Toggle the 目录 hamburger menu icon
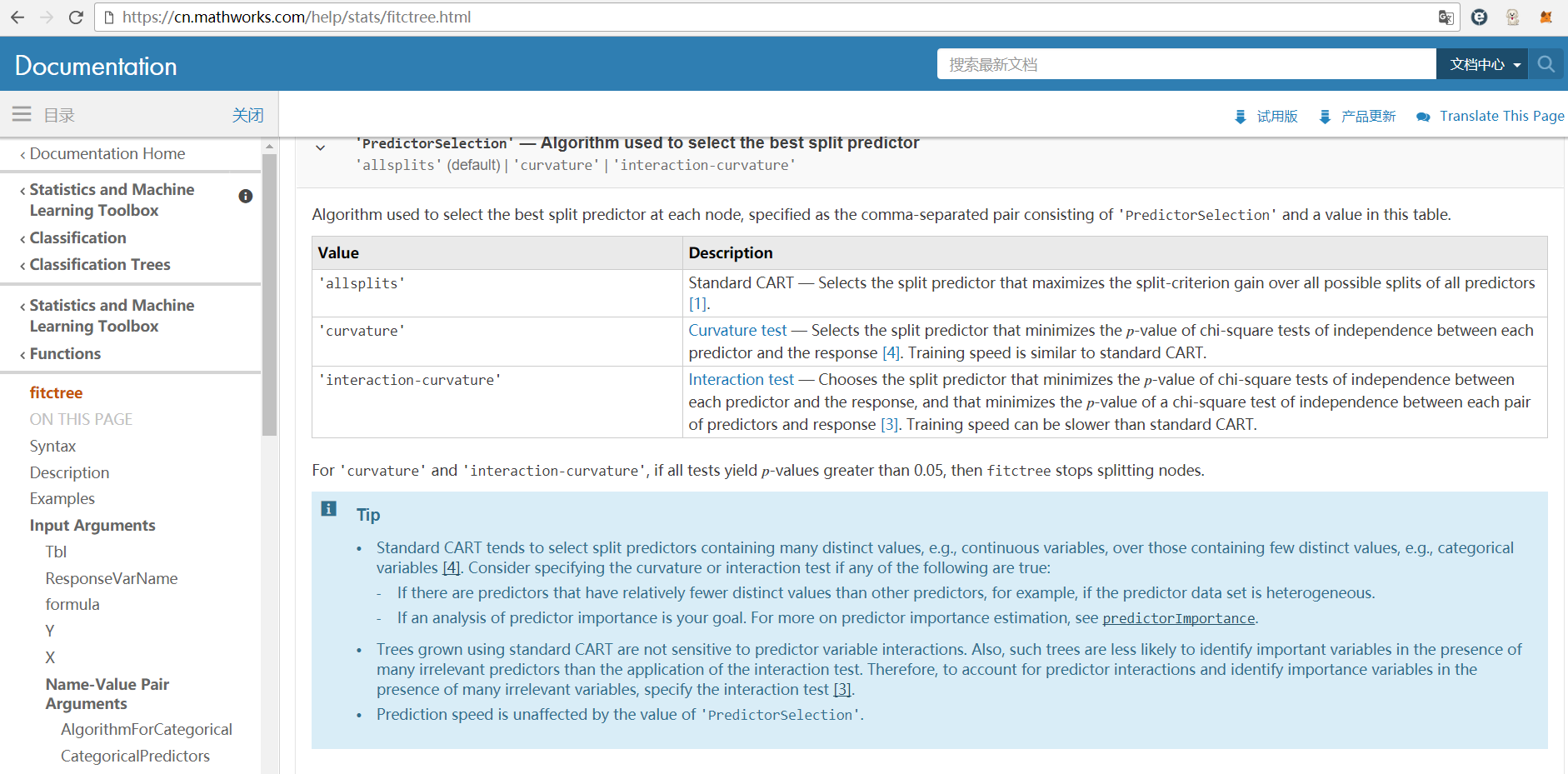1568x774 pixels. [22, 114]
